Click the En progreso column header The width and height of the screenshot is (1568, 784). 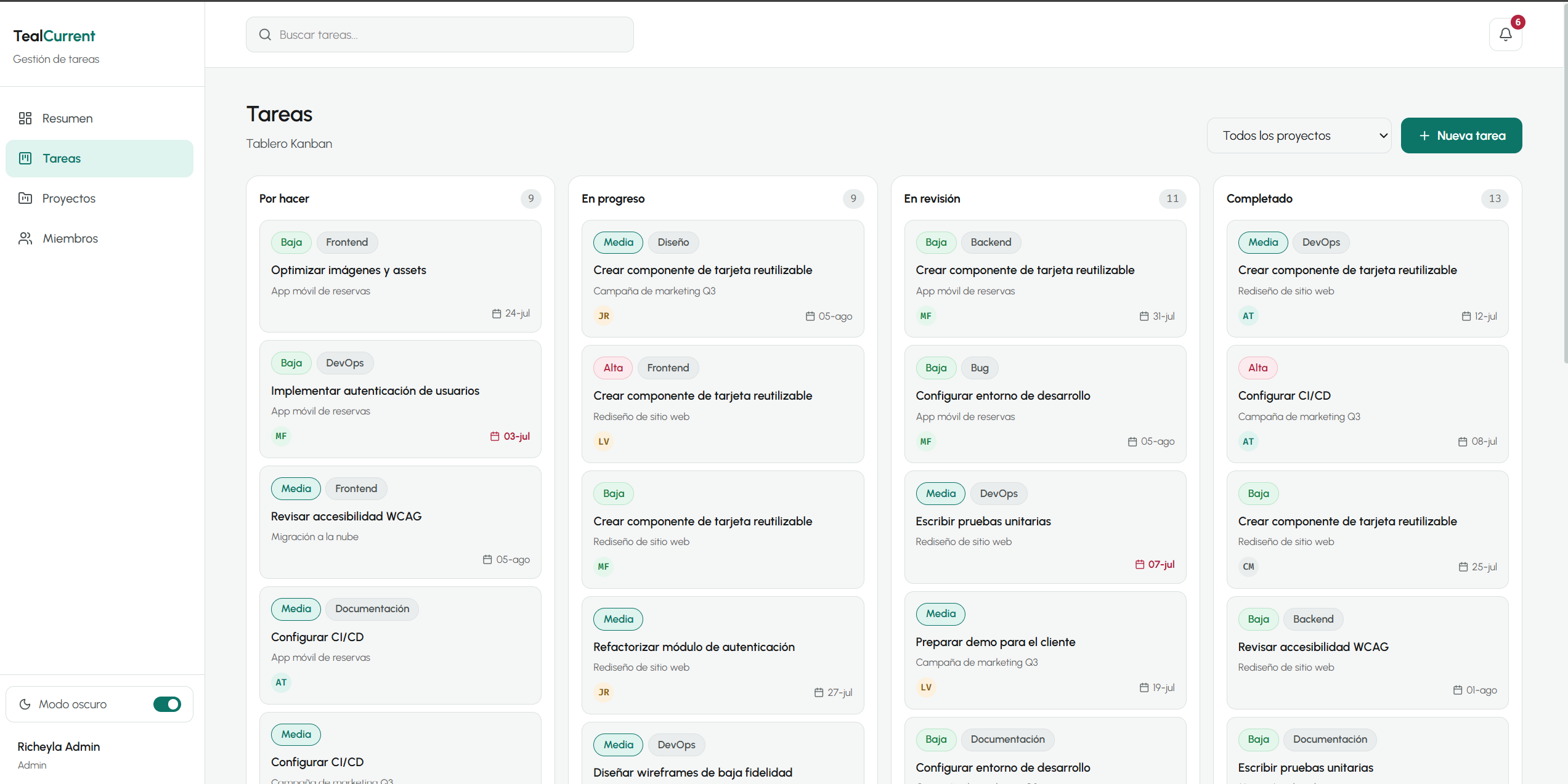[613, 198]
